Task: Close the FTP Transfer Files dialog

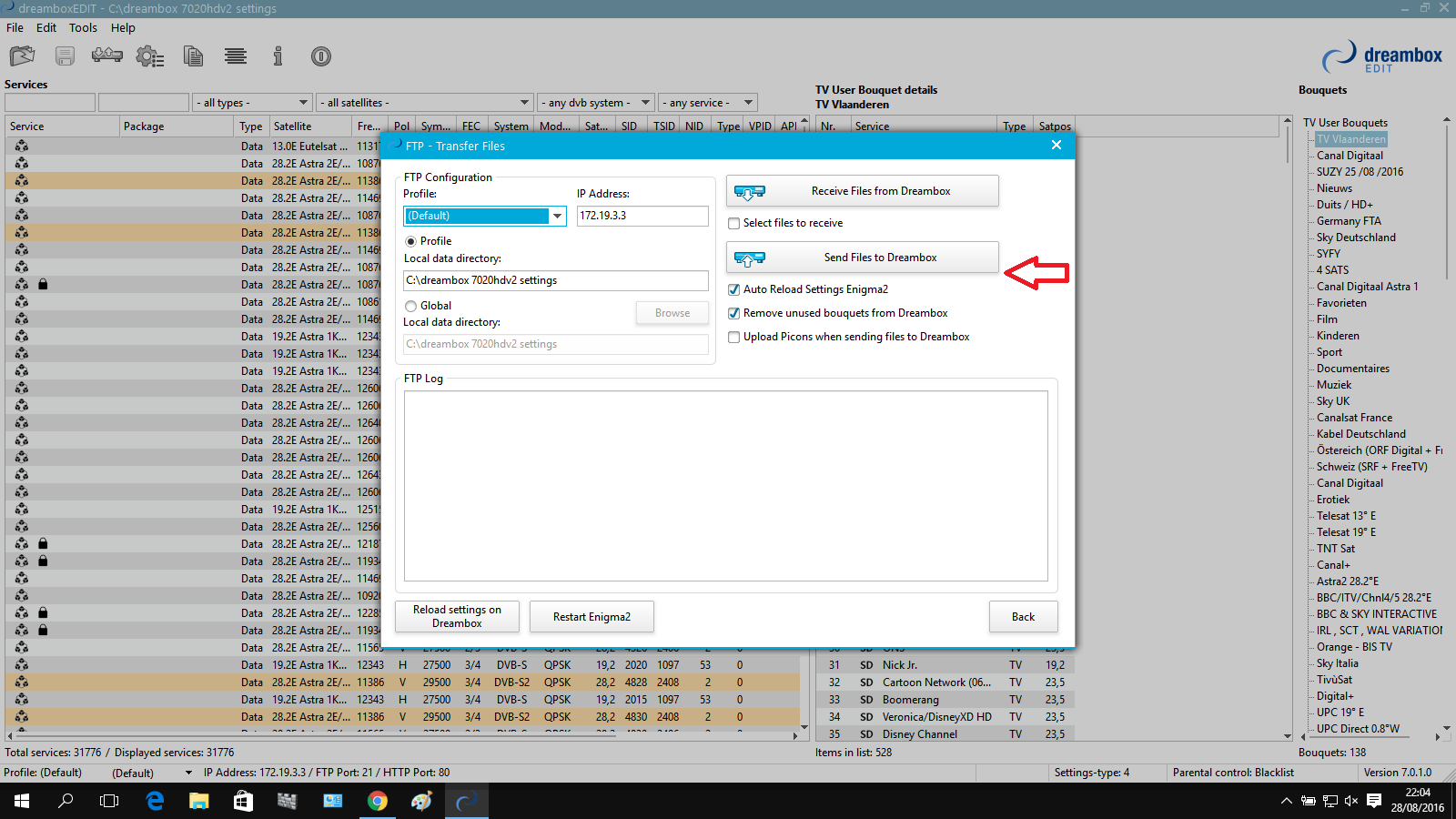Action: (x=1057, y=146)
